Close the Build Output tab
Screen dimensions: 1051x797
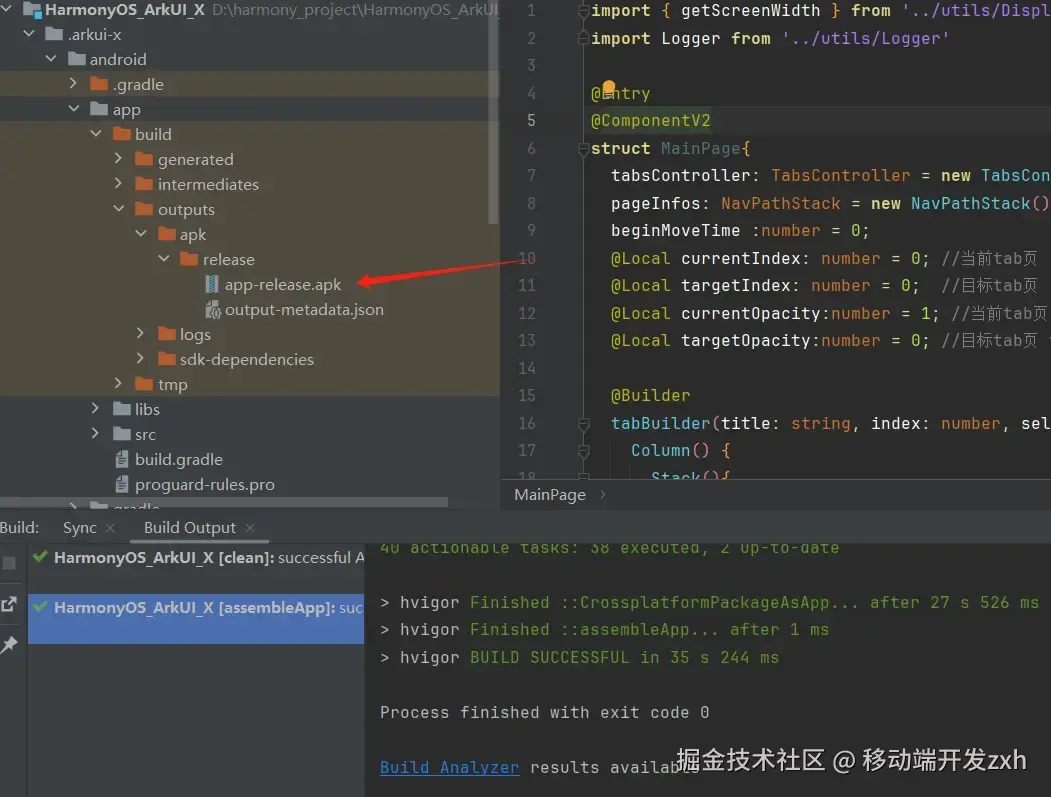[250, 528]
